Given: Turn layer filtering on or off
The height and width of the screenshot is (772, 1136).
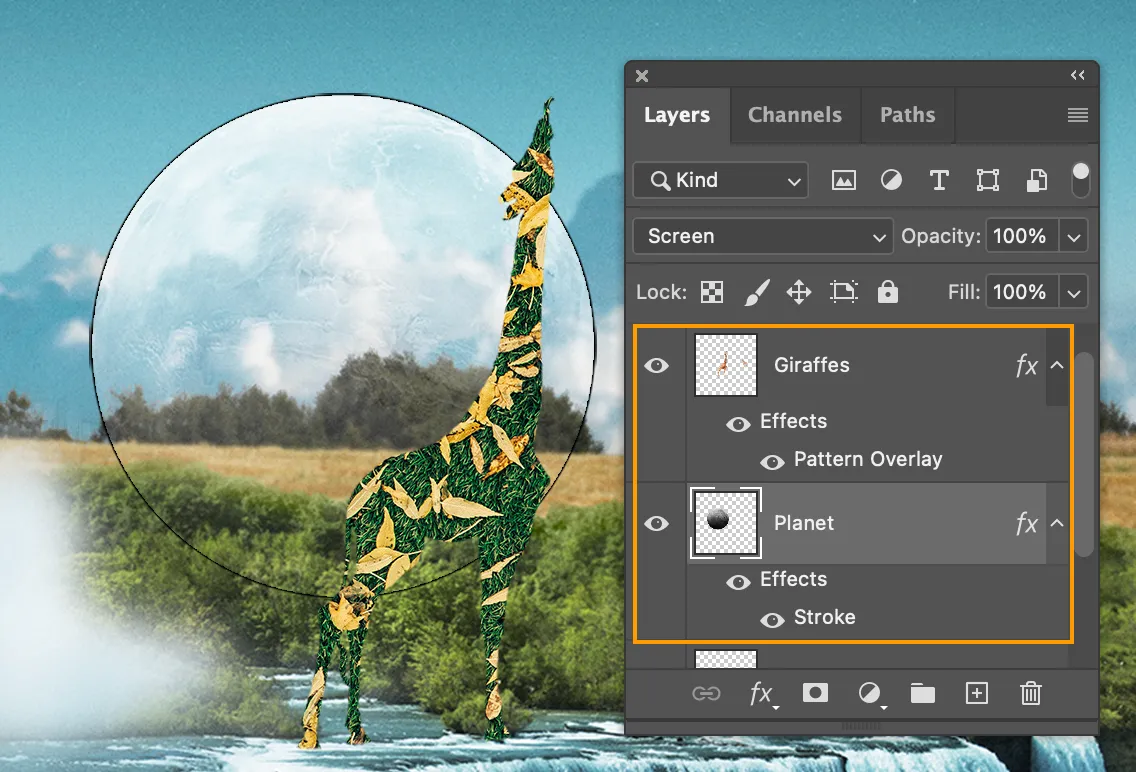Looking at the screenshot, I should 1080,180.
